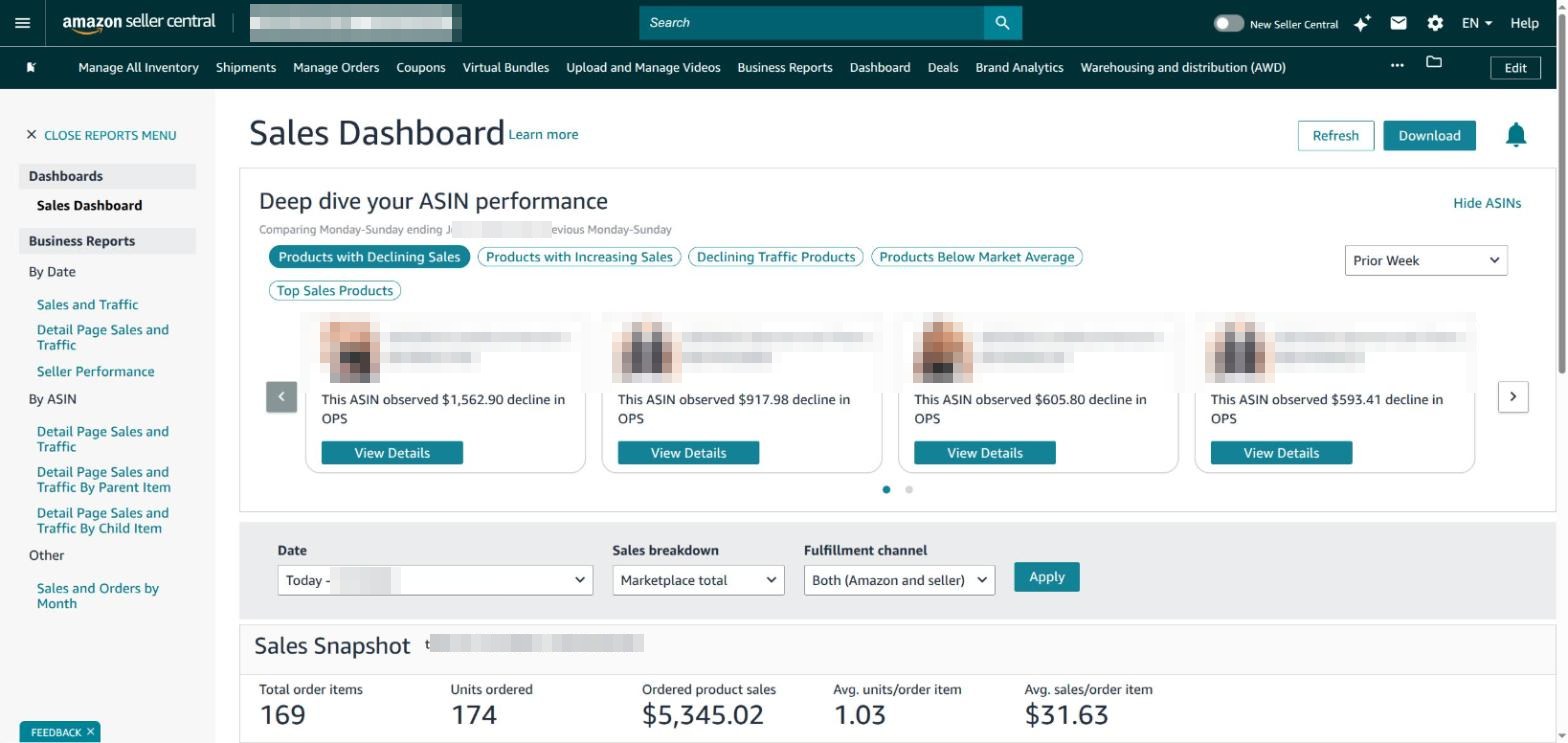Click the Edit bookmarks button

[x=1515, y=67]
